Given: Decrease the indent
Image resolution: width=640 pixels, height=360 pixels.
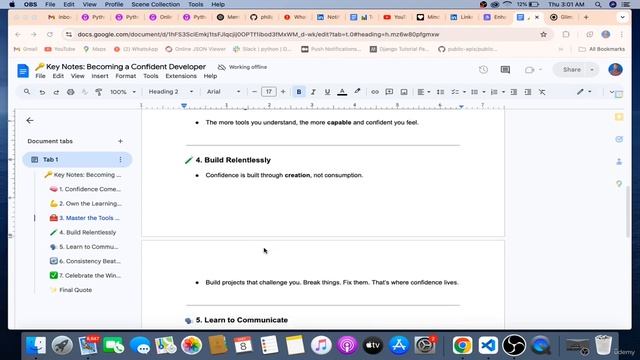Looking at the screenshot, I should coord(514,92).
